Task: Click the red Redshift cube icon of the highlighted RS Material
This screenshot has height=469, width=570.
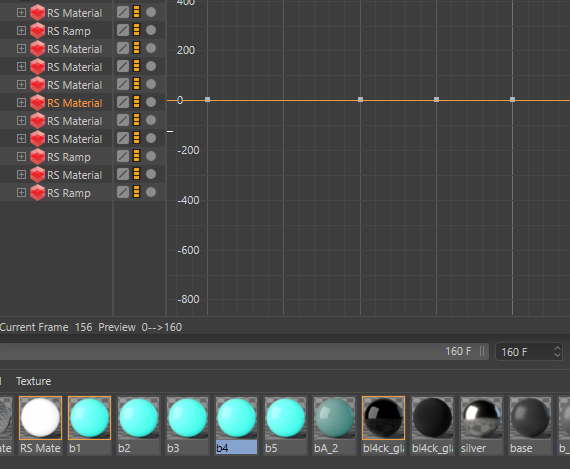Action: pyautogui.click(x=37, y=103)
